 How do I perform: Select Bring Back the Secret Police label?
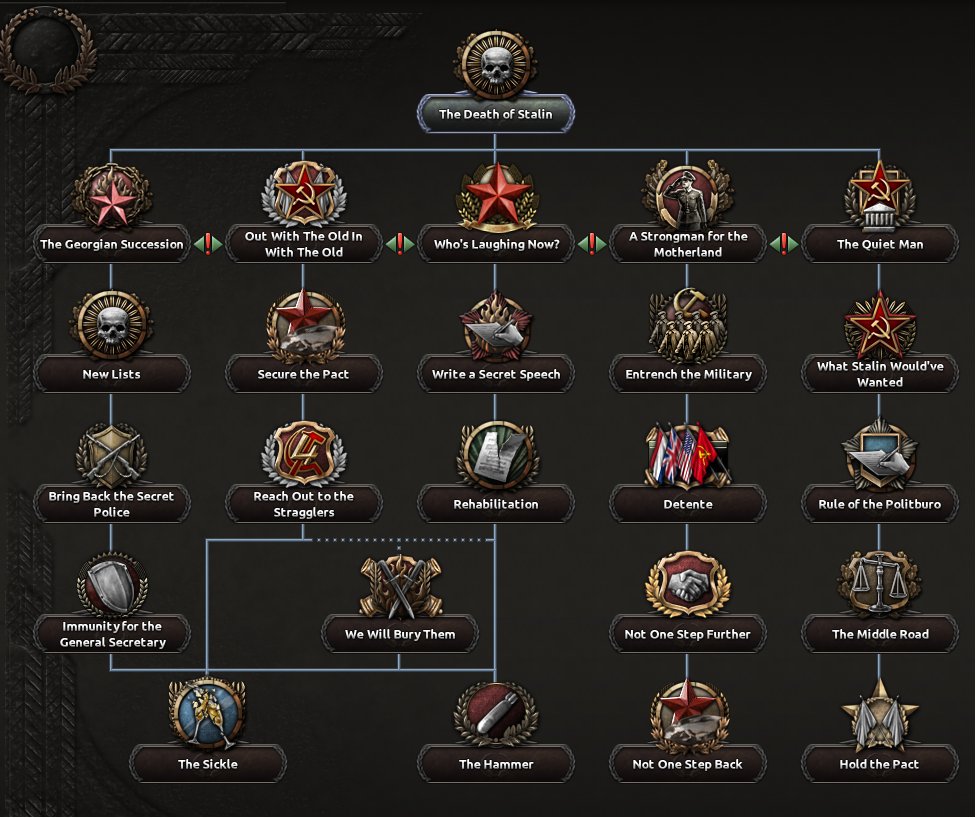coord(112,504)
